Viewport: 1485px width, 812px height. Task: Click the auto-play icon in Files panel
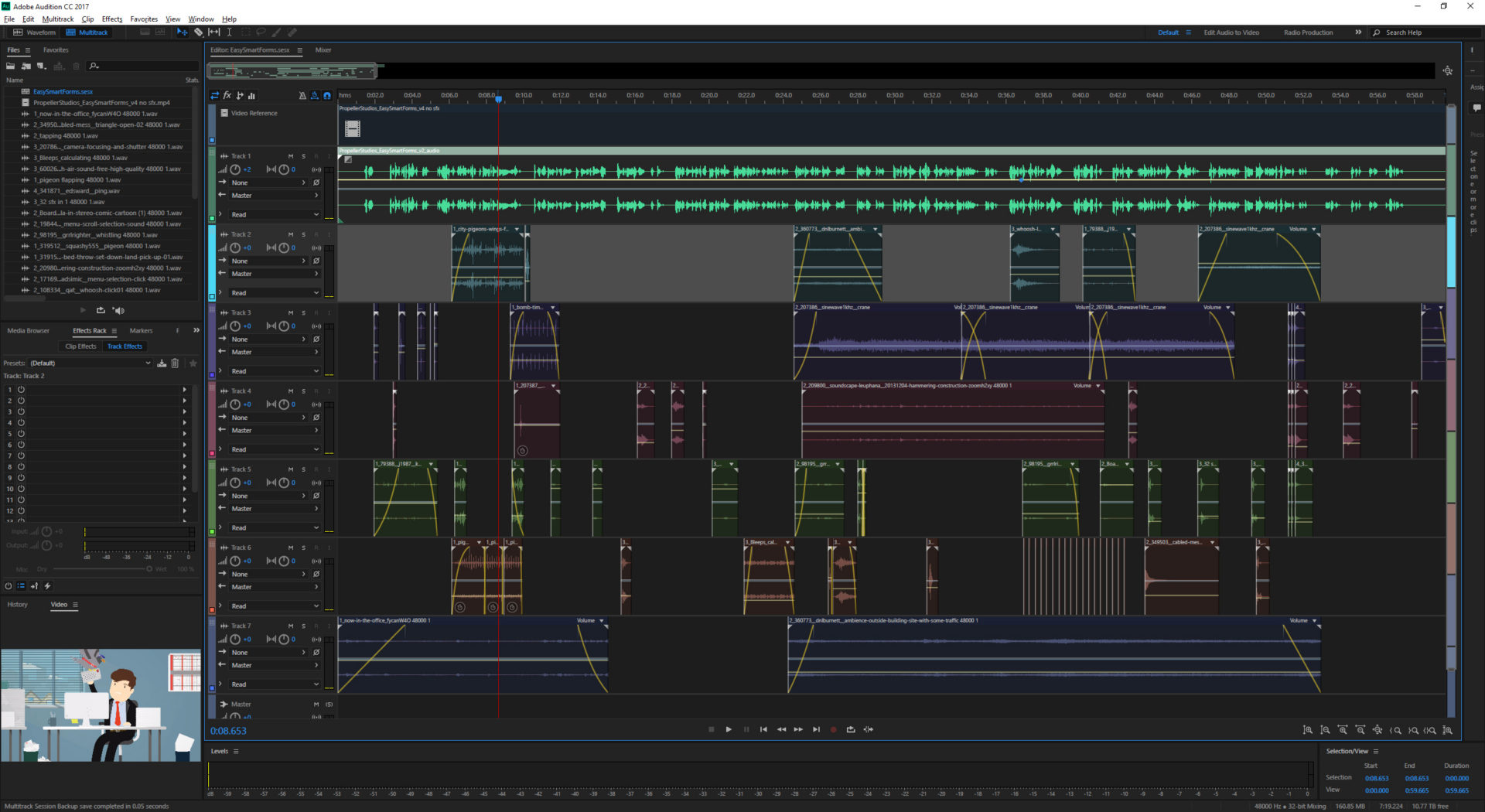click(x=118, y=310)
